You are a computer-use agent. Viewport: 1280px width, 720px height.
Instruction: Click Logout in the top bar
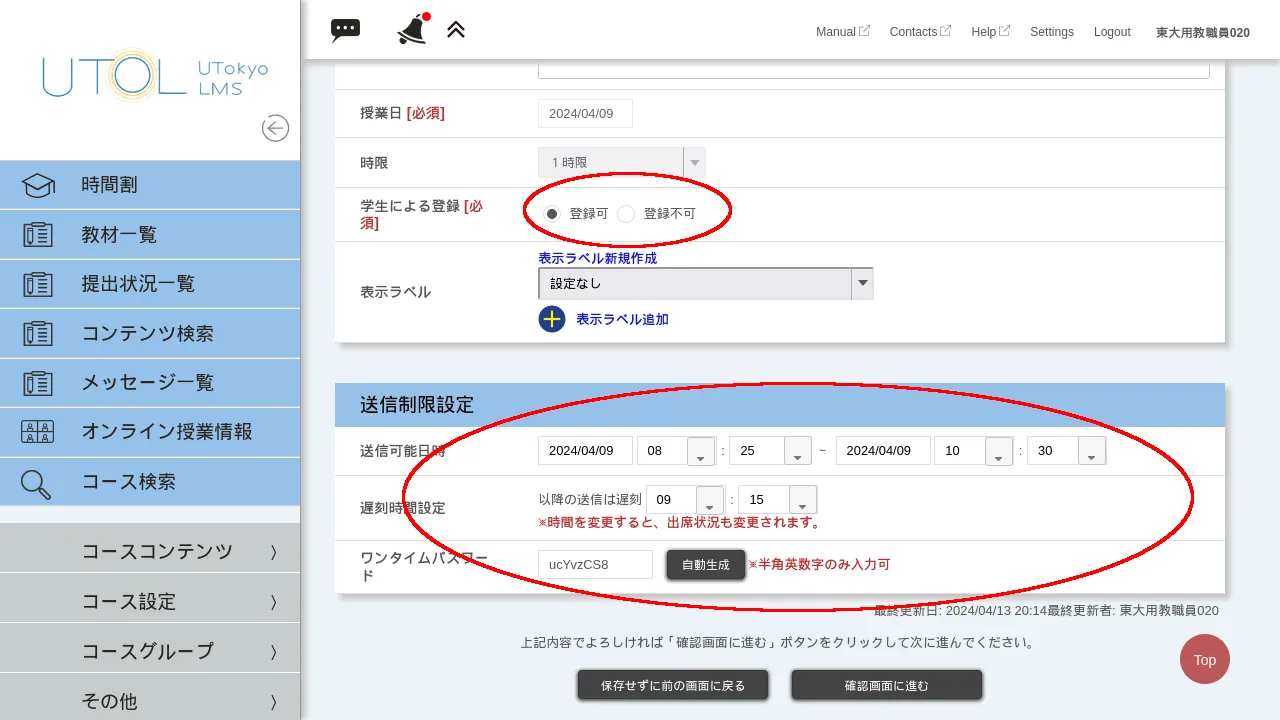tap(1112, 32)
